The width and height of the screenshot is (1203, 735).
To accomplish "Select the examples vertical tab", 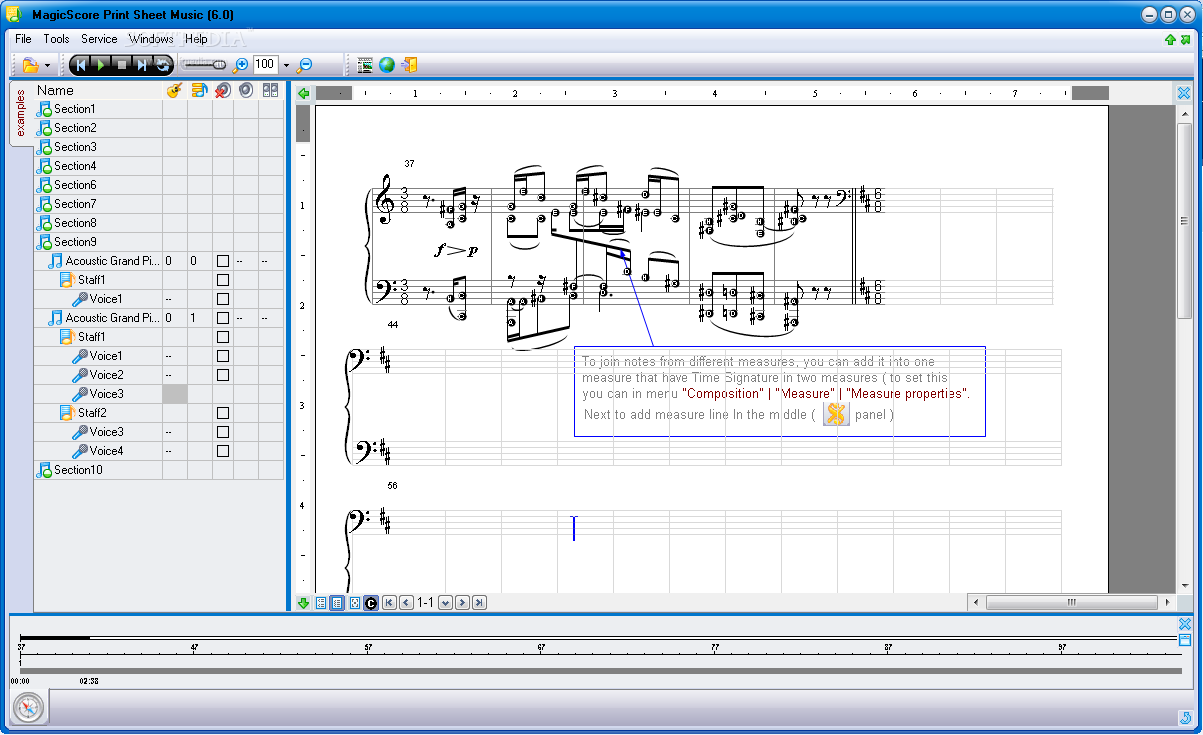I will [20, 113].
